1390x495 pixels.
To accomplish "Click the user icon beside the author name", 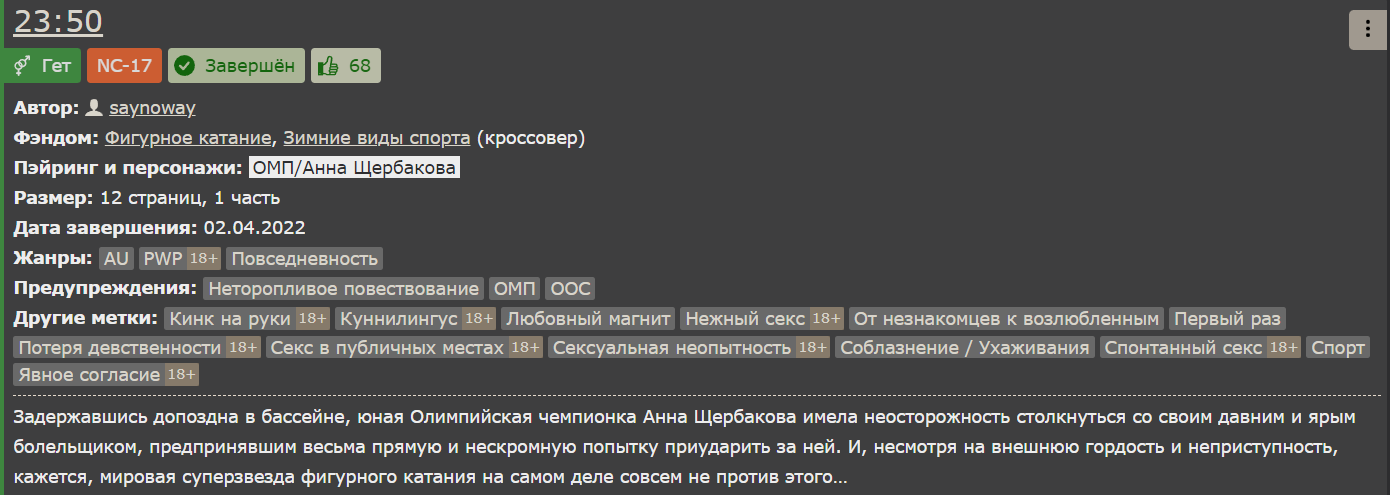I will point(94,108).
